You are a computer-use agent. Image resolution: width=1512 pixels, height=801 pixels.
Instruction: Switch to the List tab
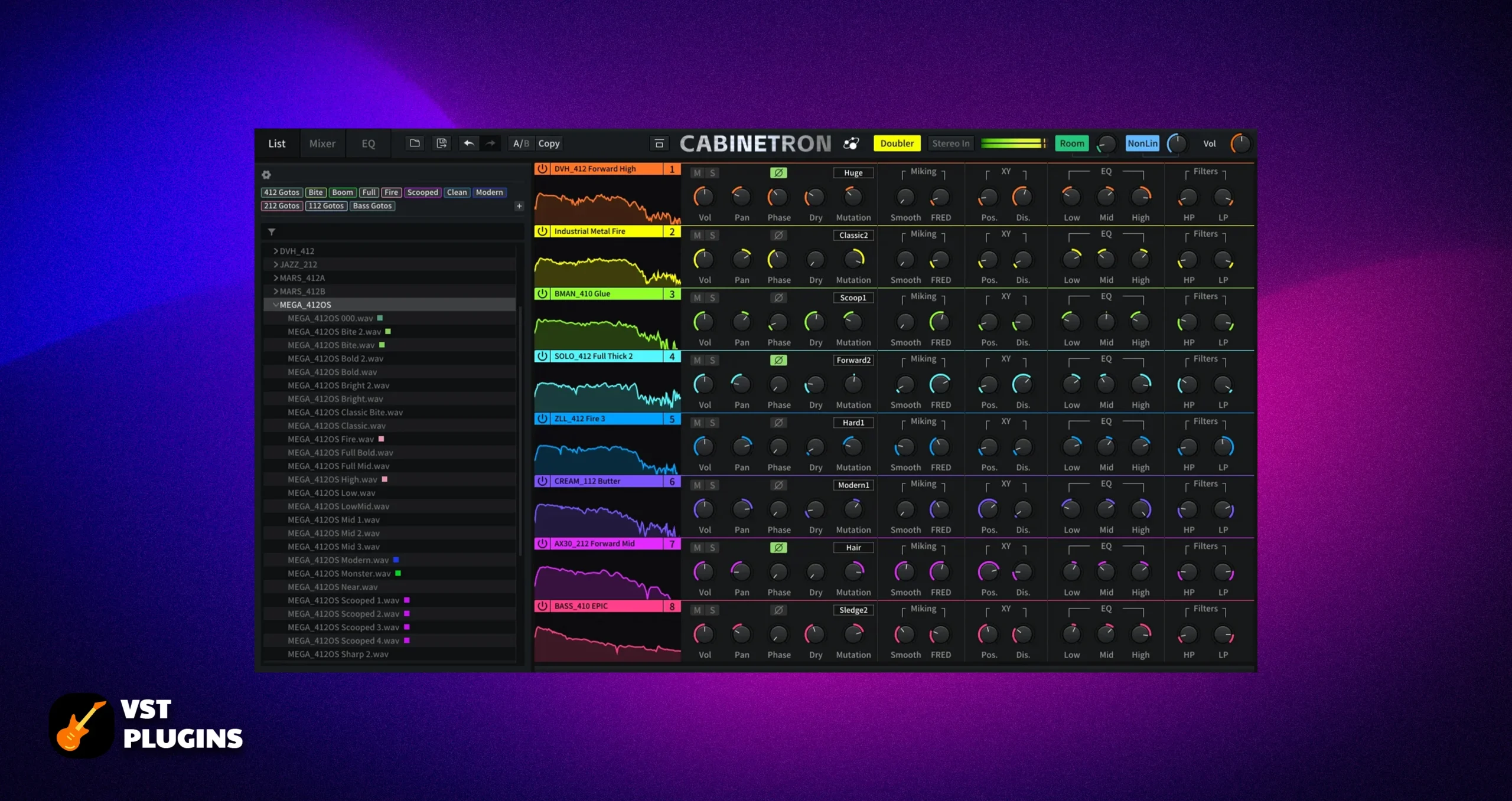click(x=276, y=143)
